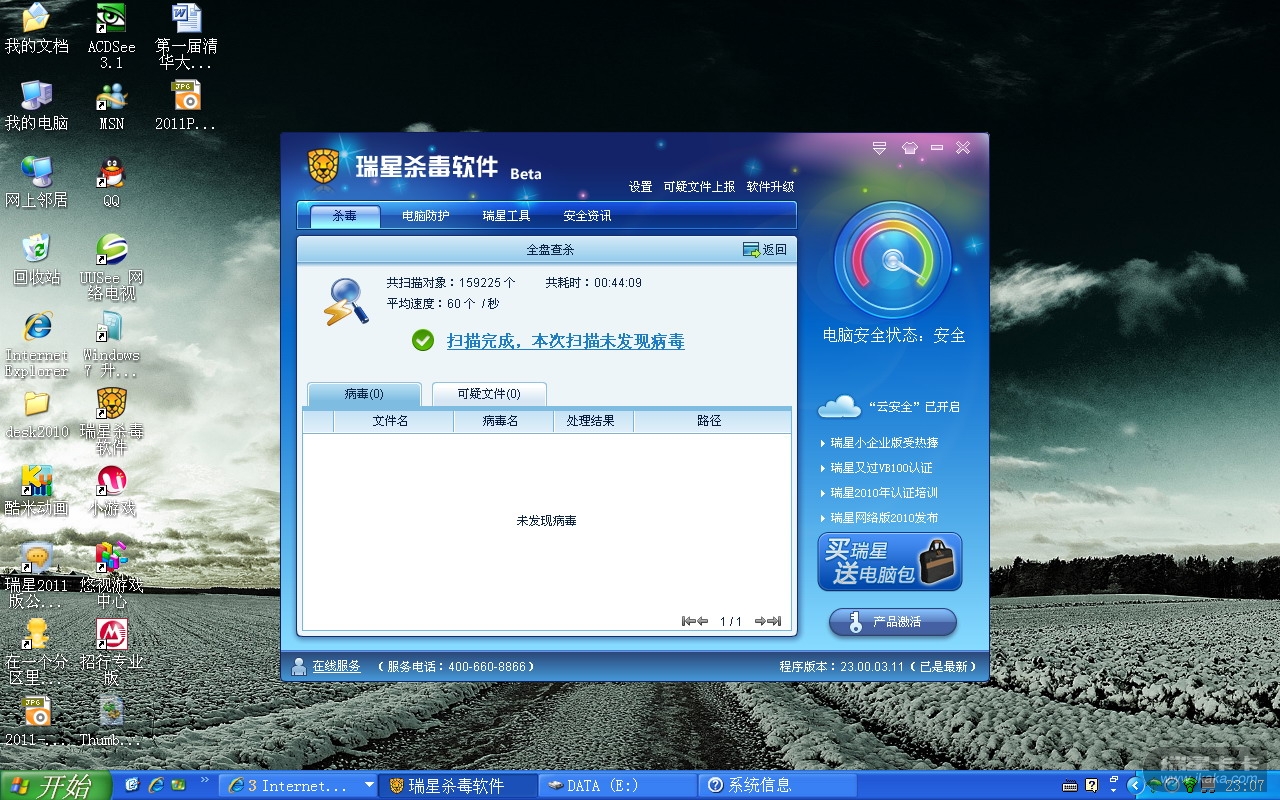Expand the 3 Internet... taskbar group dropdown
The image size is (1280, 800).
[369, 786]
